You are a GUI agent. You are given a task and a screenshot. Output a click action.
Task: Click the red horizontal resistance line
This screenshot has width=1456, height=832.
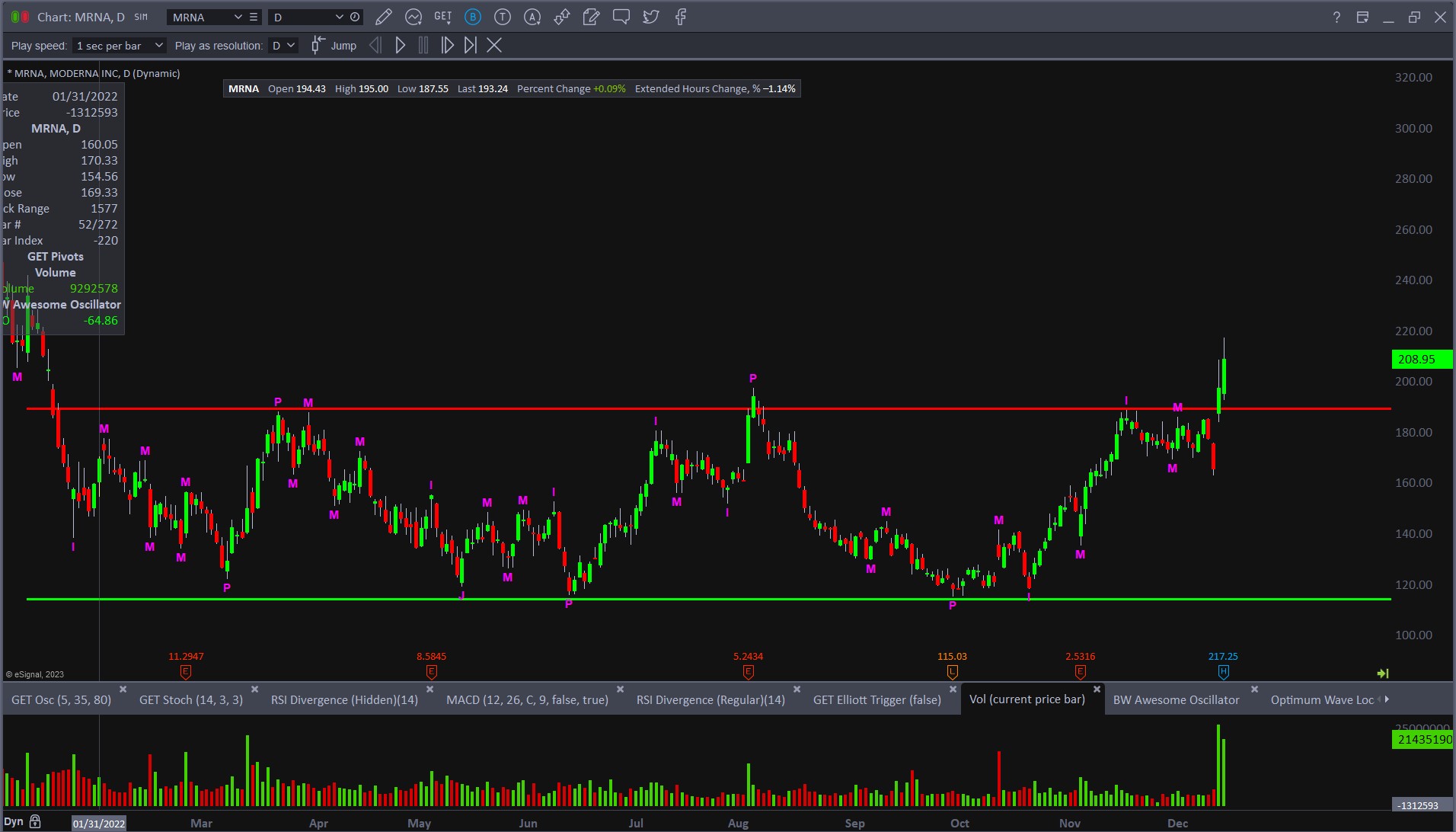coord(533,409)
